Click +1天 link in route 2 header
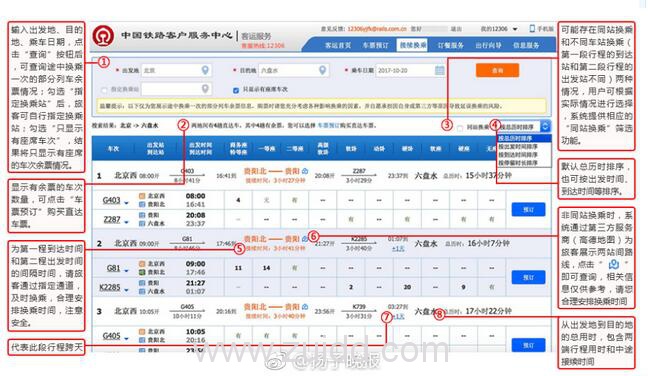Viewport: 648px width, 376px height. 398,249
